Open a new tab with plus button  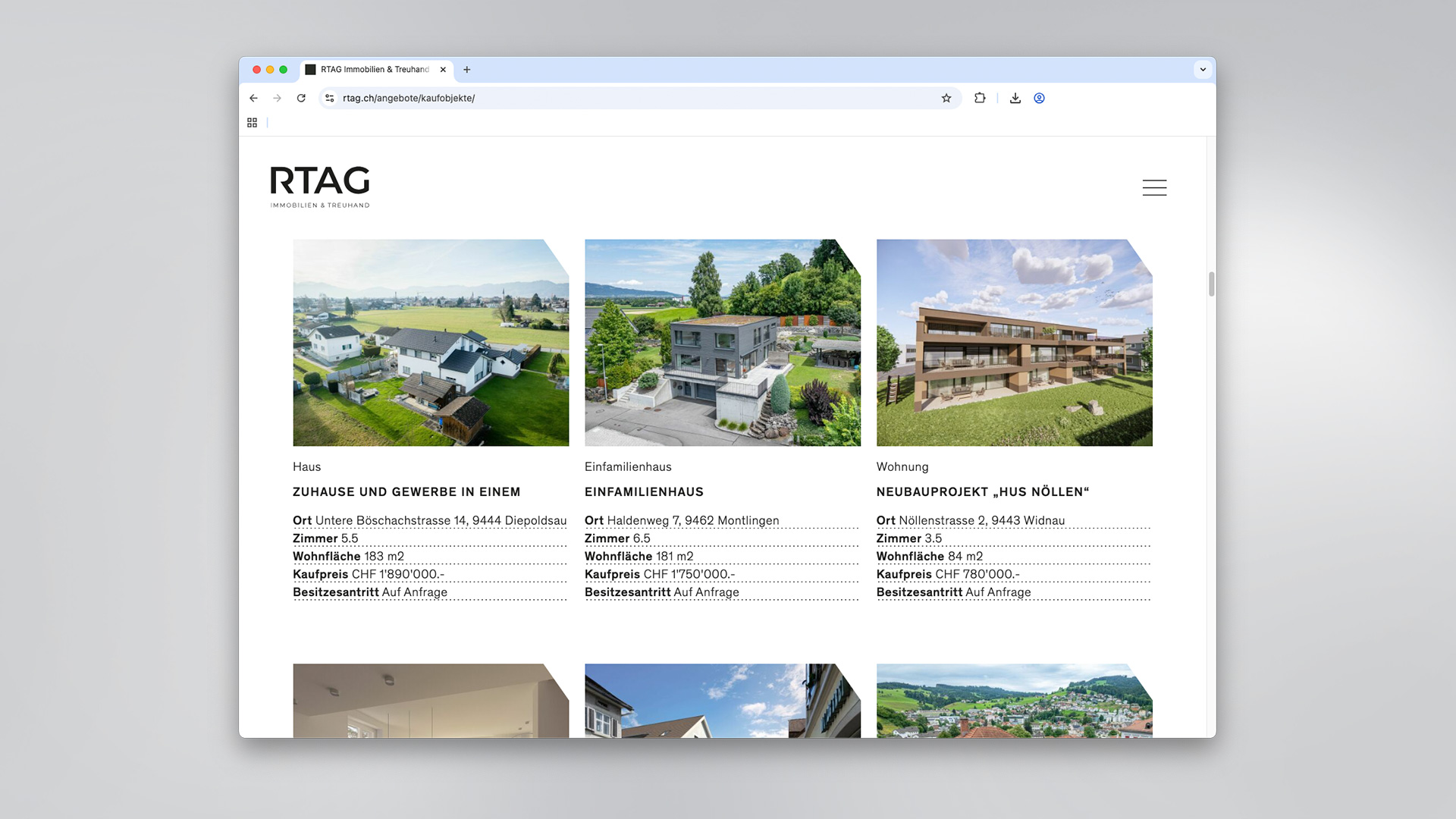click(467, 69)
